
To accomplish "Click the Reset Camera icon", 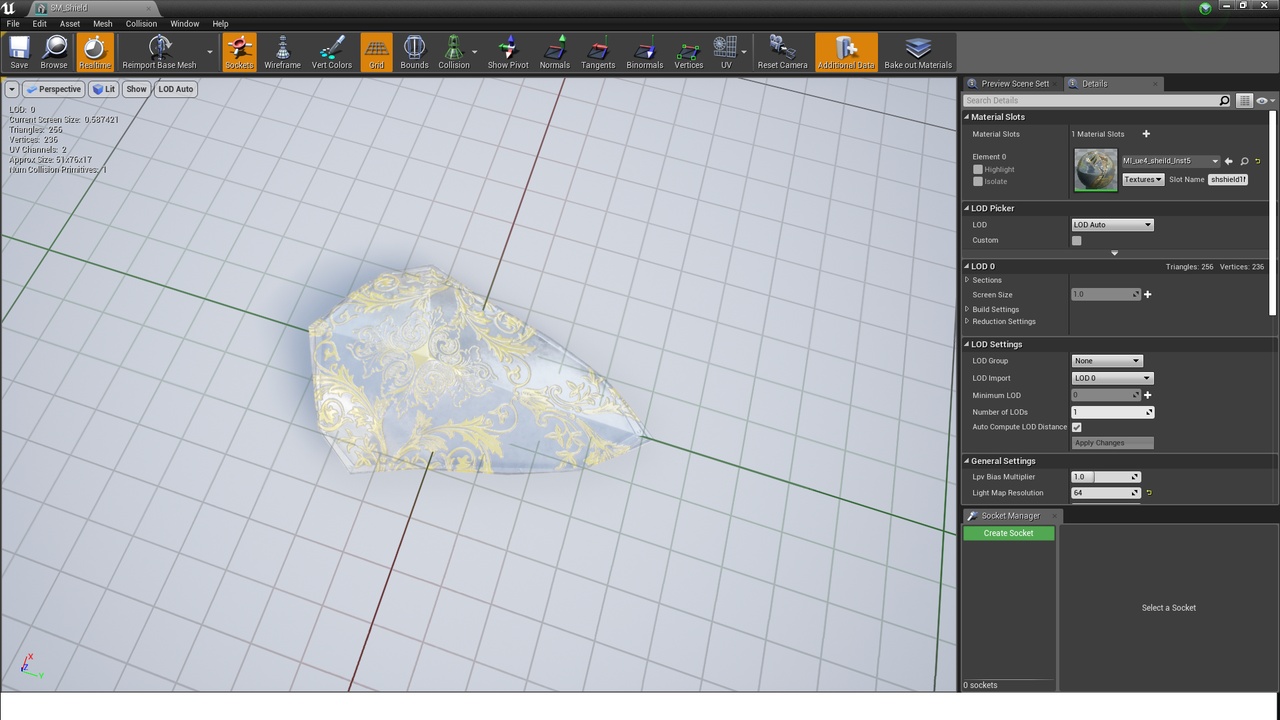I will (782, 52).
